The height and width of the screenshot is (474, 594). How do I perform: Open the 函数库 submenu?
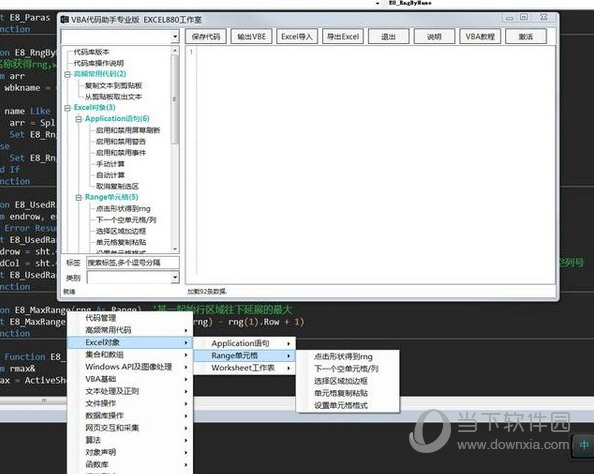tap(130, 464)
